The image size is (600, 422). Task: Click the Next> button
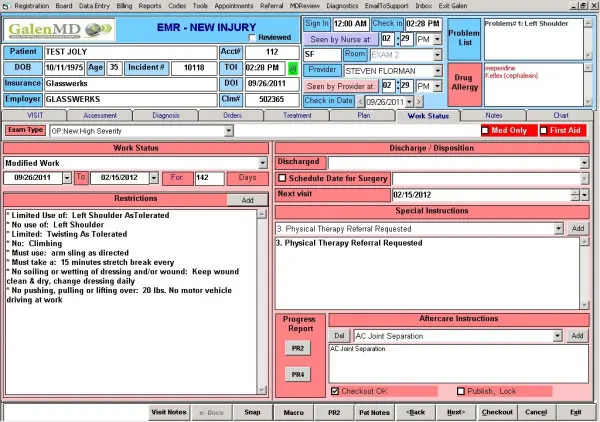point(456,412)
